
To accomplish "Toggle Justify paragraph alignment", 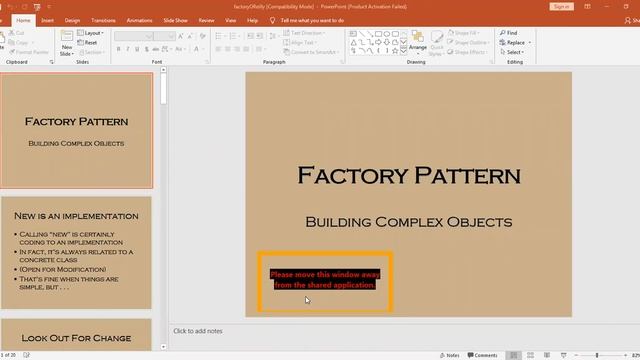I will pyautogui.click(x=246, y=49).
